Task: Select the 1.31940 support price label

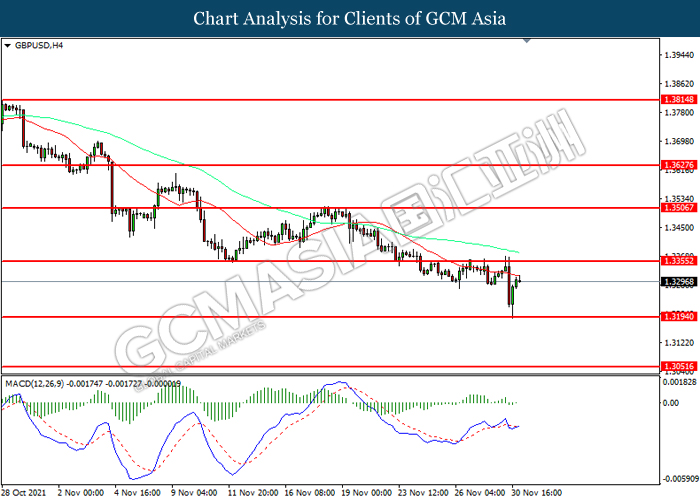Action: pos(679,317)
